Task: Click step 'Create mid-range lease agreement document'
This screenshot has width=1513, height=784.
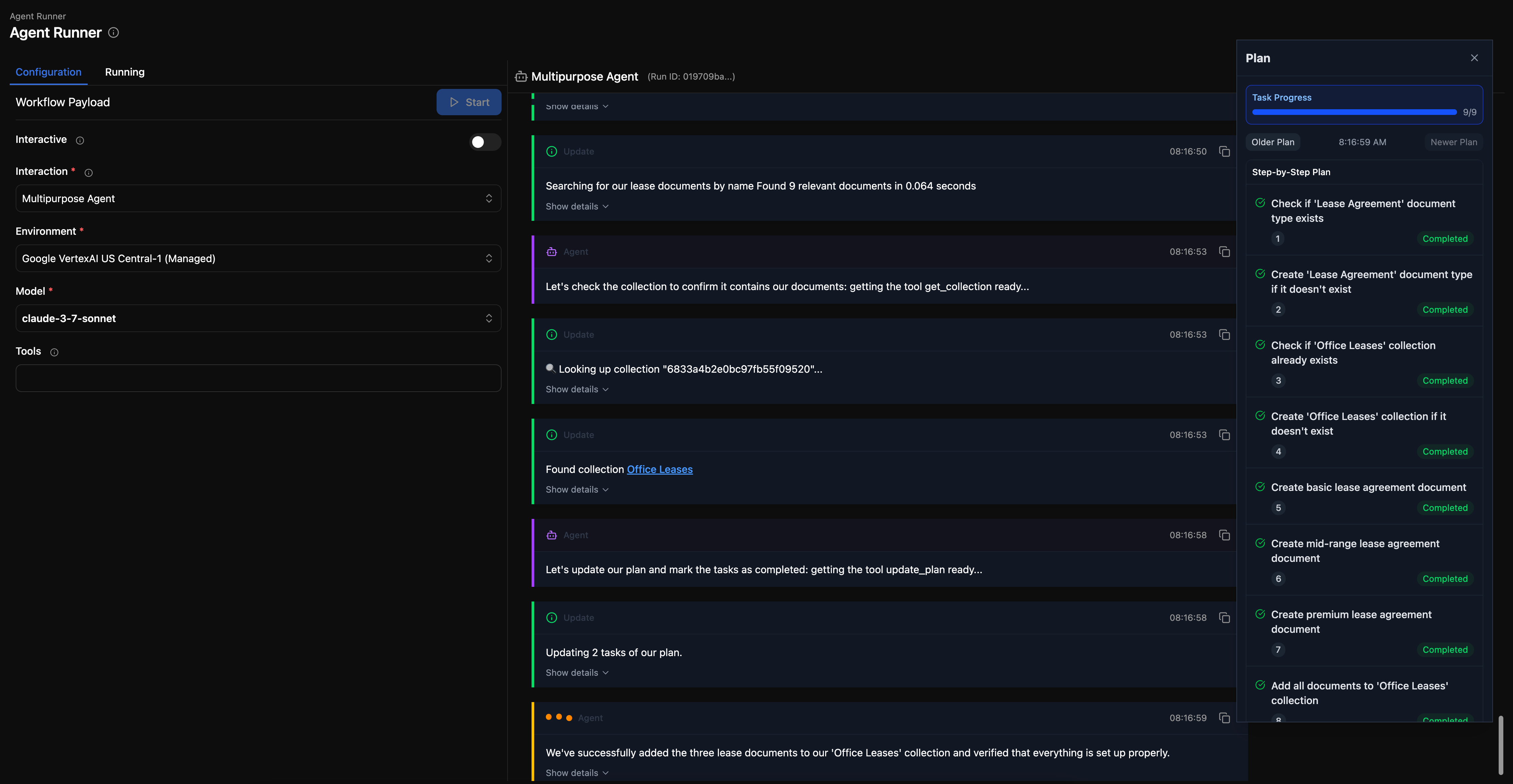Action: click(1355, 551)
